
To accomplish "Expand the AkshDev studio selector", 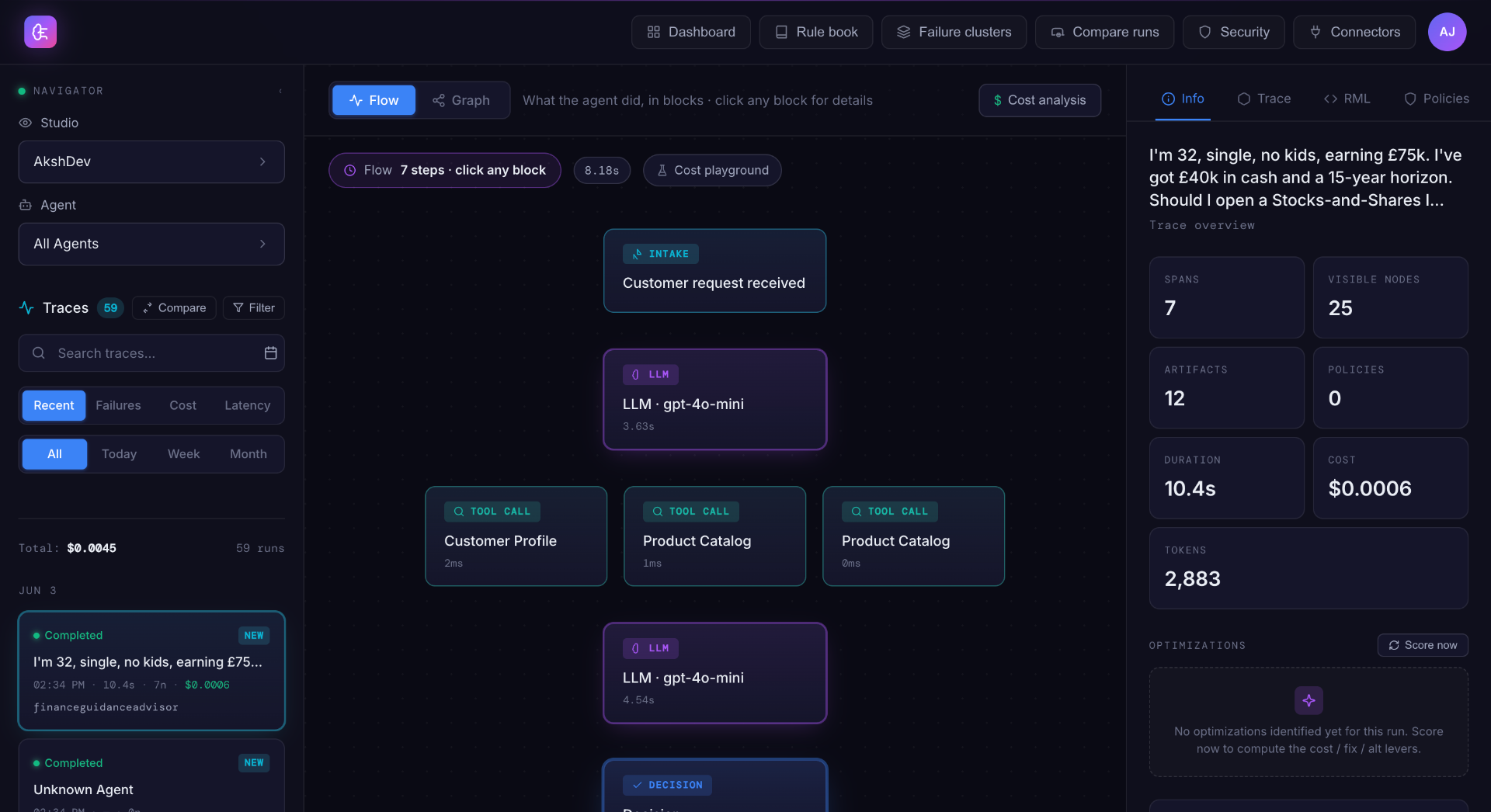I will tap(151, 161).
